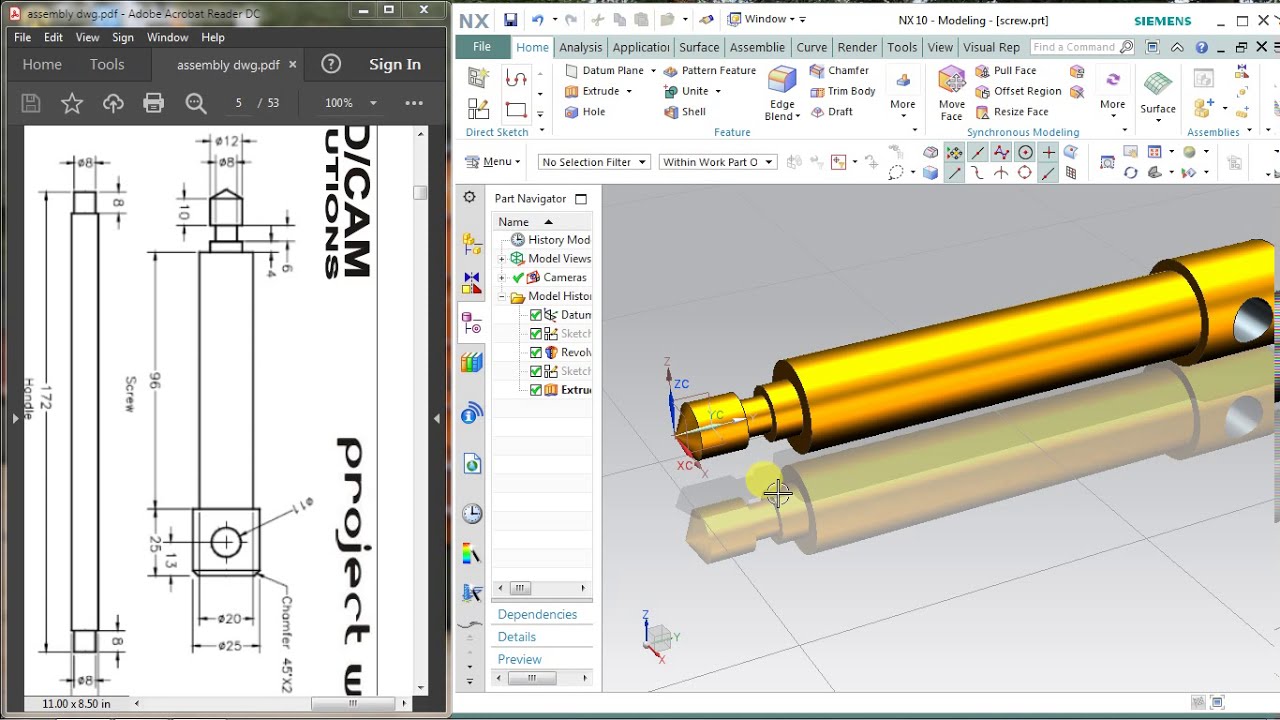Click the PDF page number field

click(239, 103)
